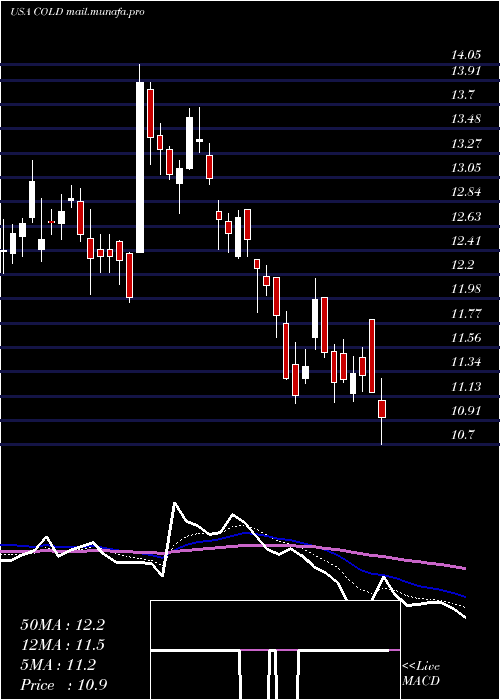
Task: Select the 11.13 price axis label
Action: pyautogui.click(x=466, y=387)
